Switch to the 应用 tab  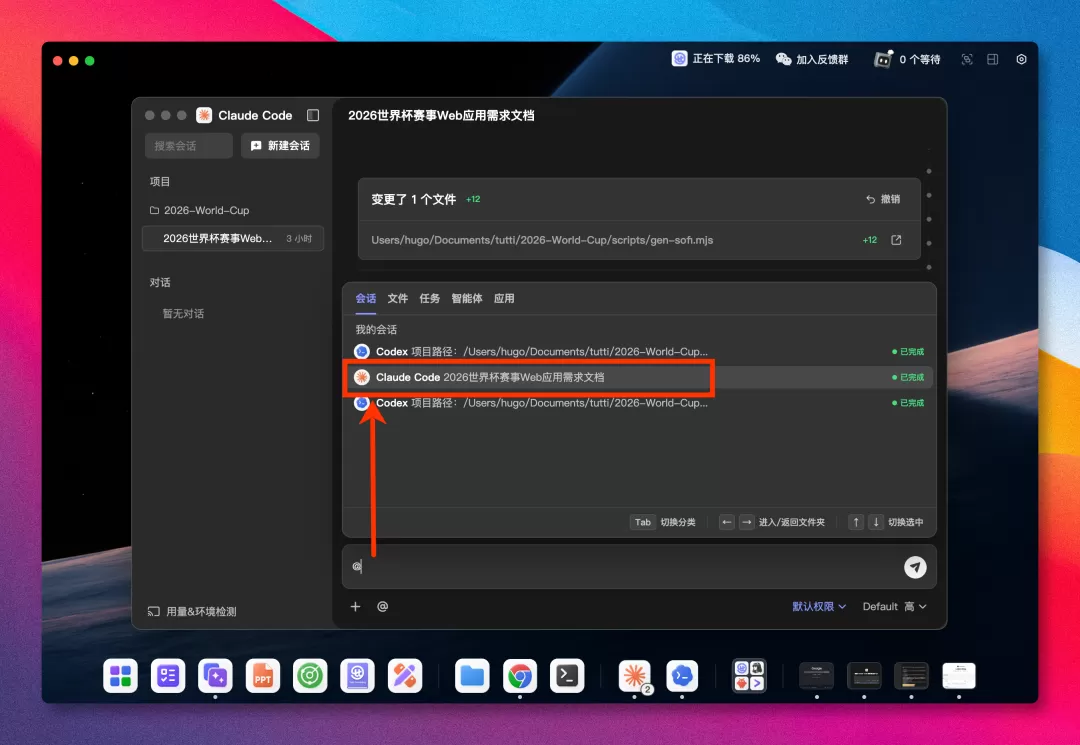[503, 298]
